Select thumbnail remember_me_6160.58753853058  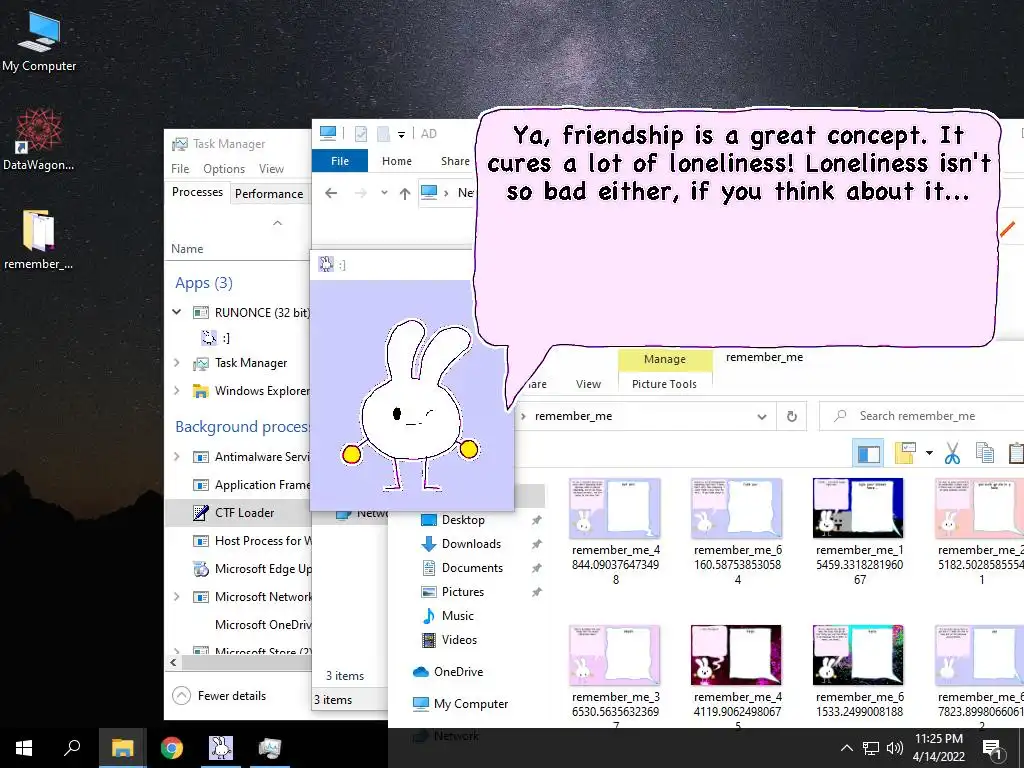pos(737,530)
